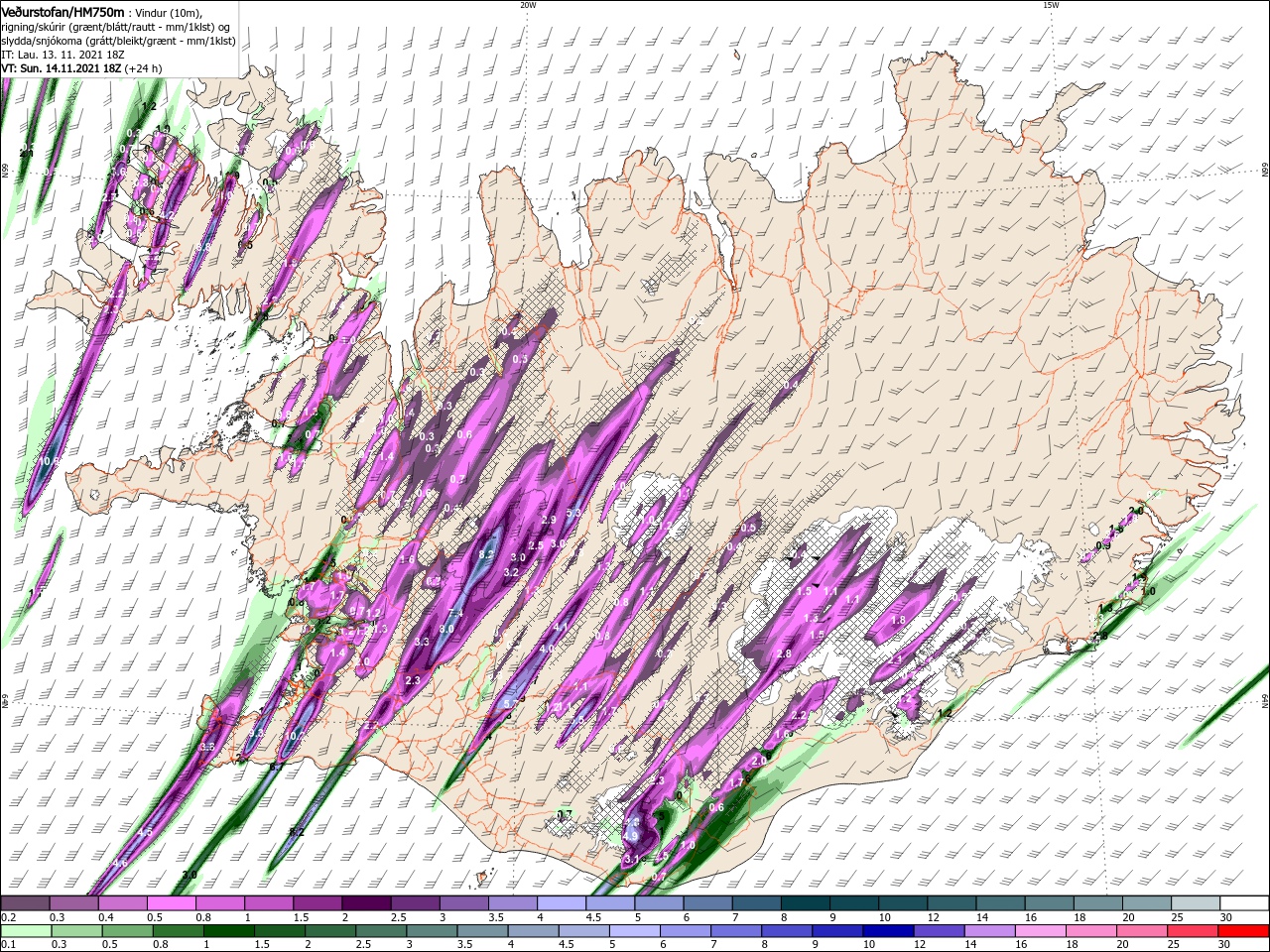Pick dark blue lower swatch between 10 and 12

click(889, 931)
